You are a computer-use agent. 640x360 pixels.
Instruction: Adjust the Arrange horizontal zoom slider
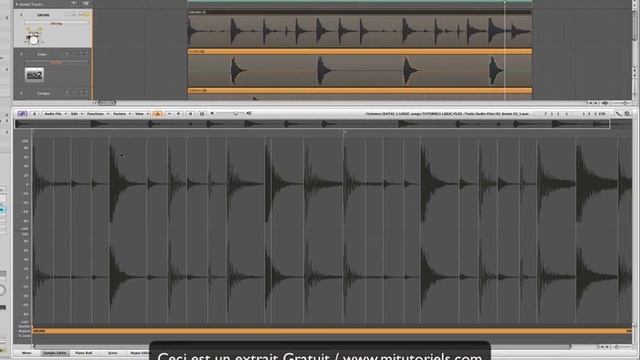624,103
